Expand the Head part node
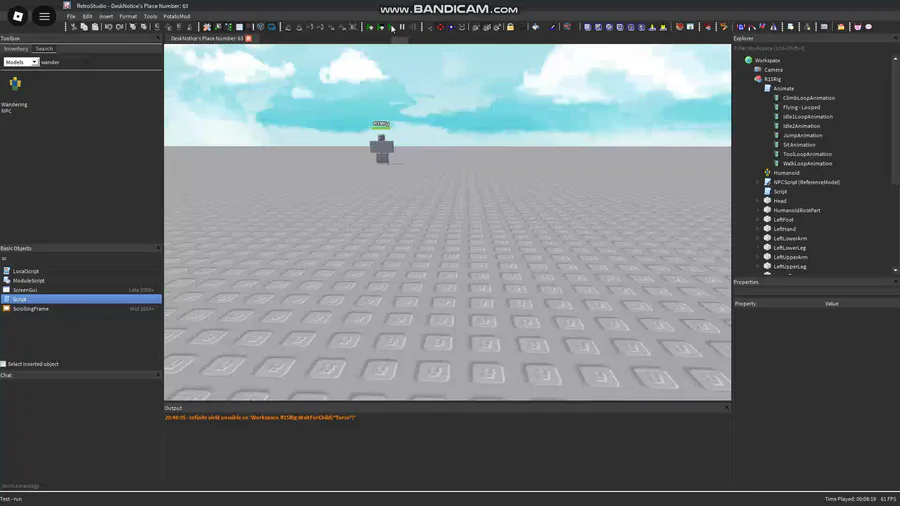 coord(758,201)
